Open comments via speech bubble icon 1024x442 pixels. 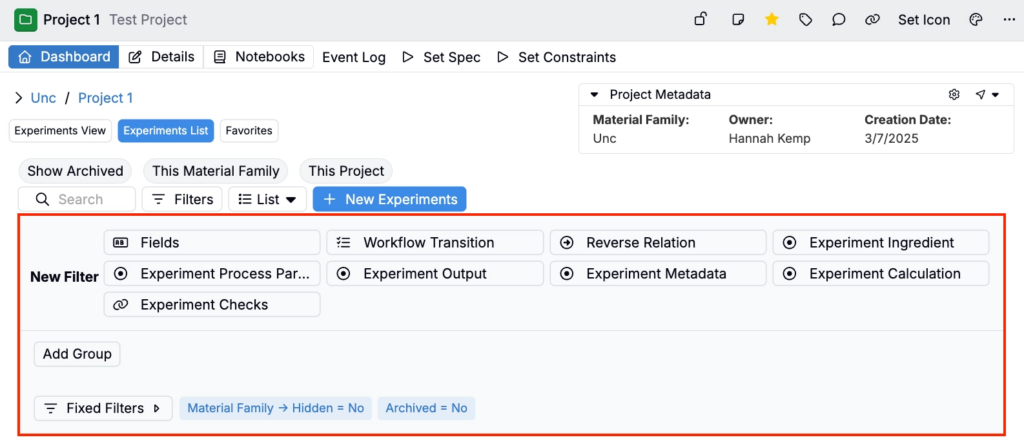pyautogui.click(x=839, y=19)
